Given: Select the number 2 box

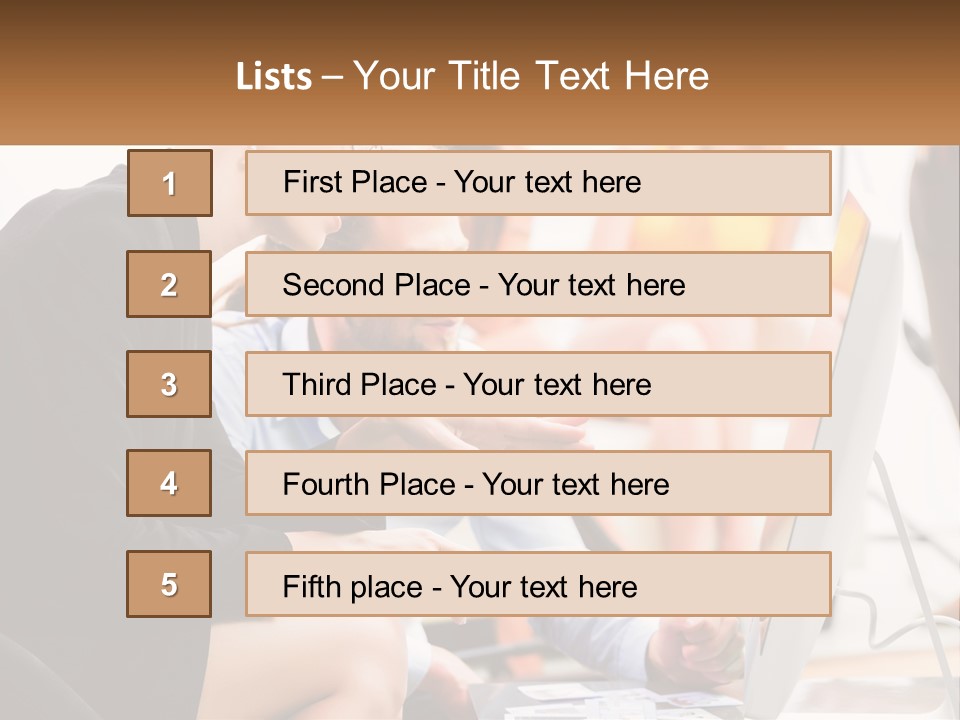Looking at the screenshot, I should click(x=169, y=284).
